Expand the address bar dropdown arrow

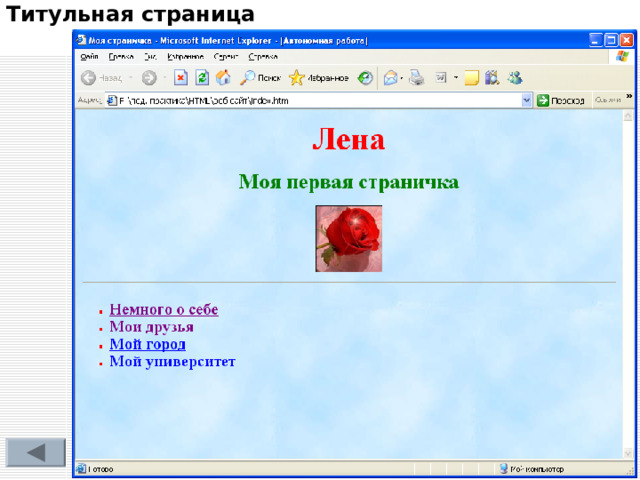coord(527,100)
